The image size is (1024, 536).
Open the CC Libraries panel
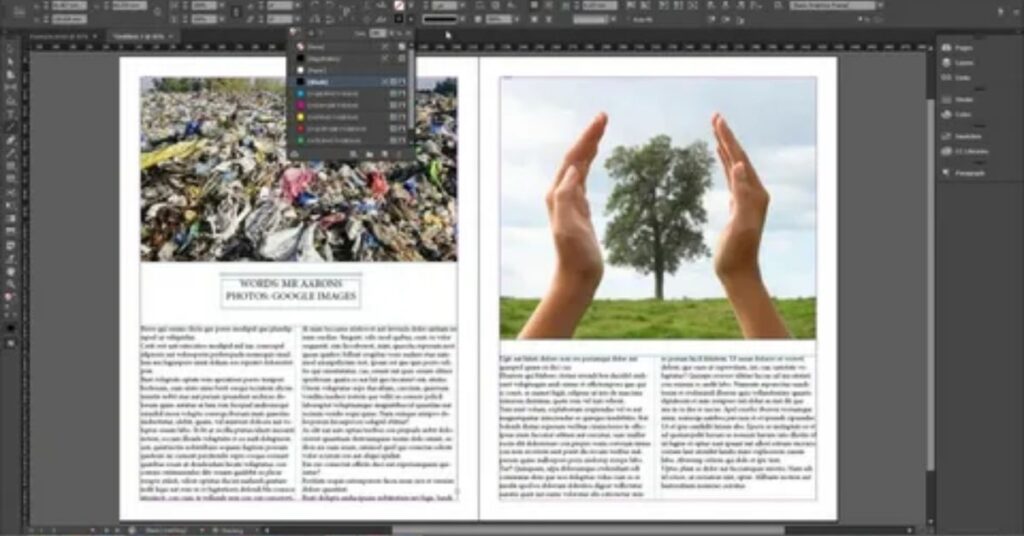[965, 151]
